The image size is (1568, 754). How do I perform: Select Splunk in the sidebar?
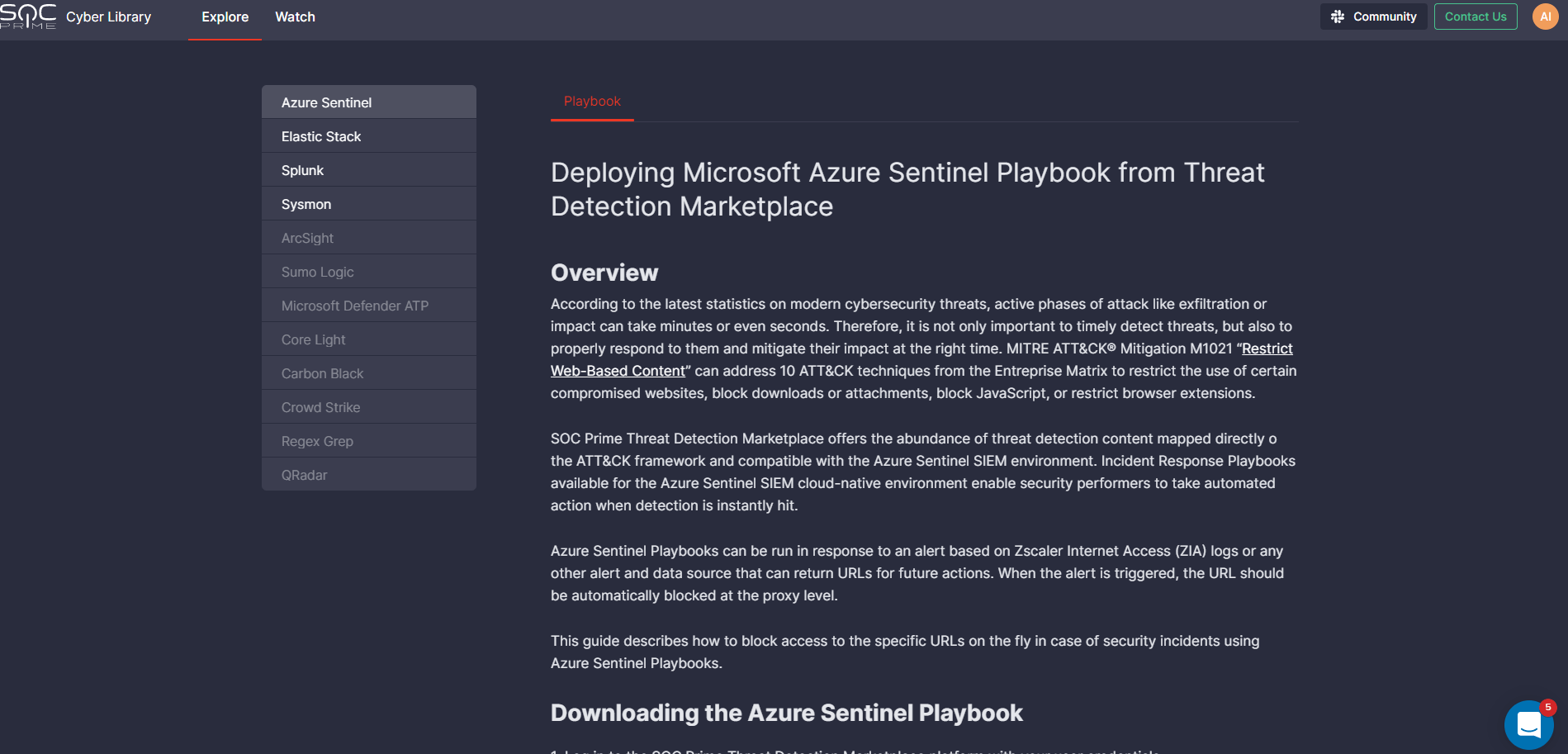coord(368,169)
